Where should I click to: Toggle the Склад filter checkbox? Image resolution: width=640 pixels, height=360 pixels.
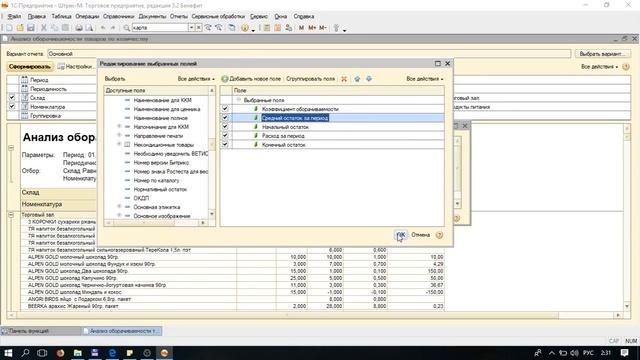12,98
